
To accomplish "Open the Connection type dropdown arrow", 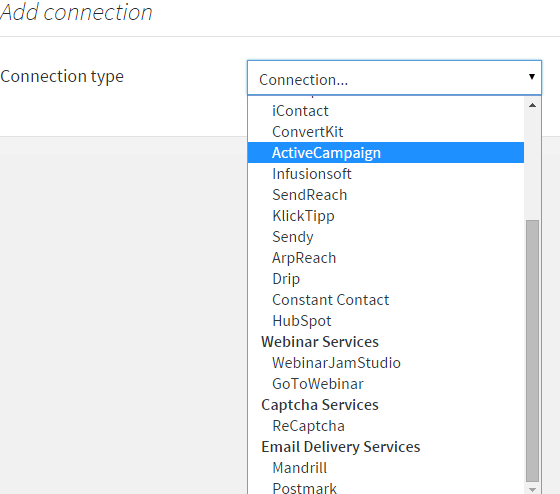I will (531, 76).
